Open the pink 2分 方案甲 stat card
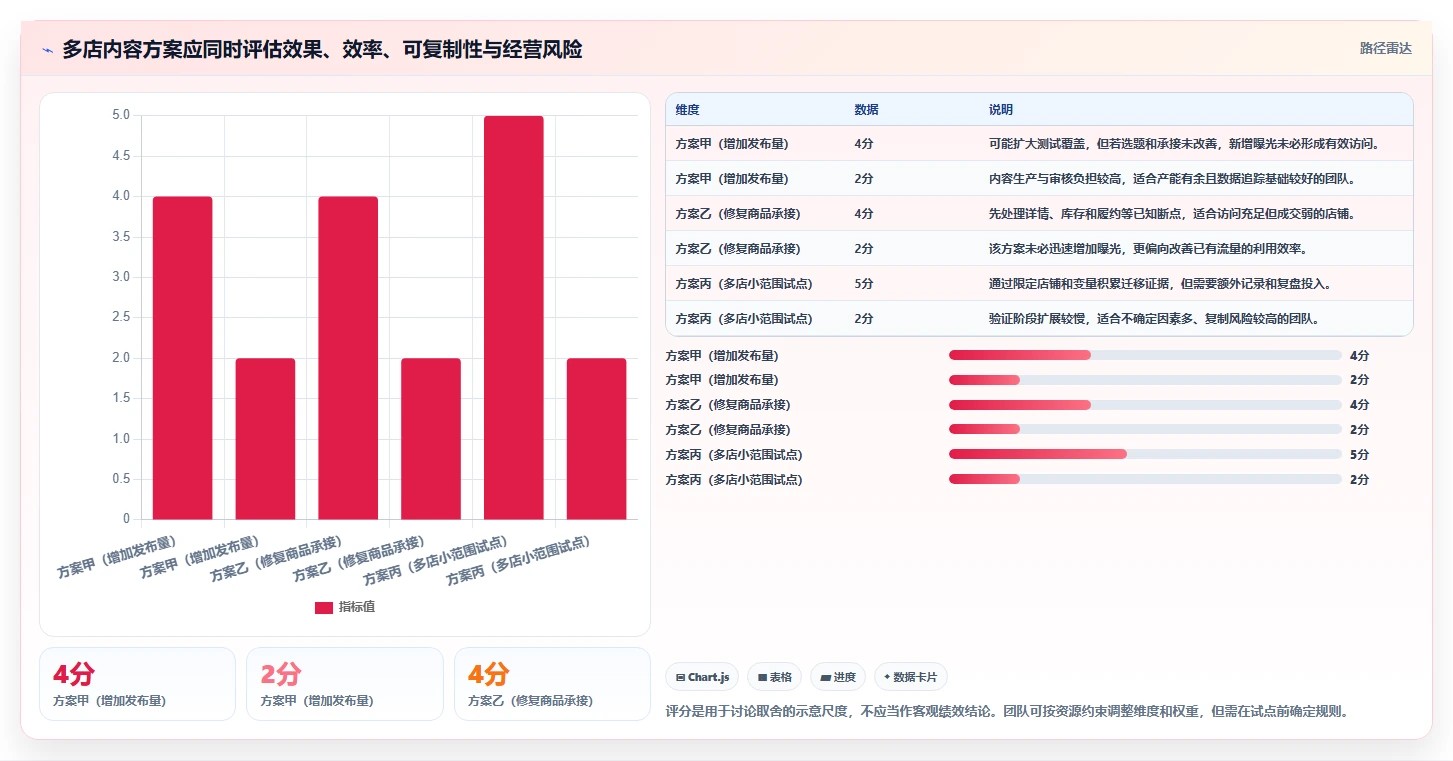1453x761 pixels. tap(344, 684)
